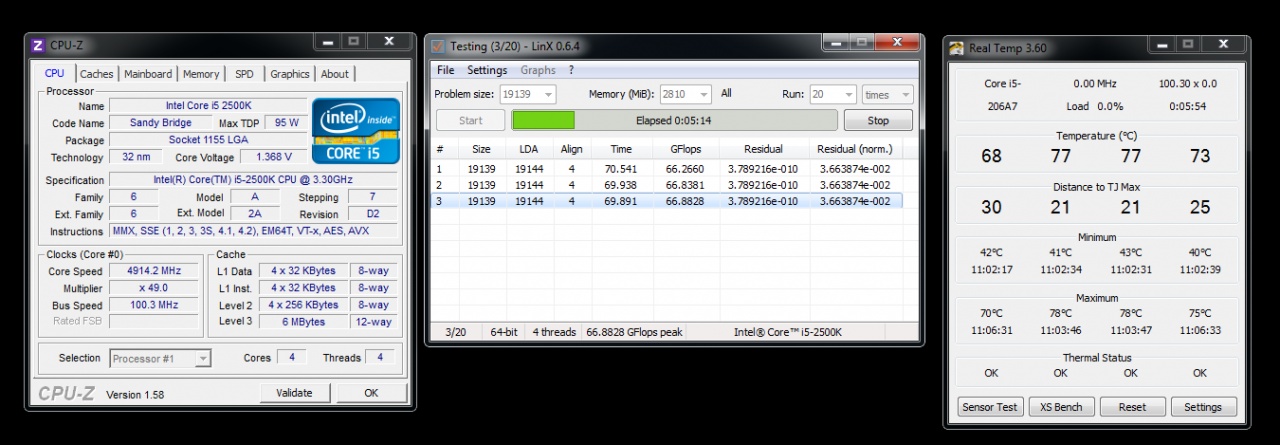This screenshot has height=445, width=1280.
Task: Open the Settings menu in LinX
Action: pyautogui.click(x=487, y=70)
